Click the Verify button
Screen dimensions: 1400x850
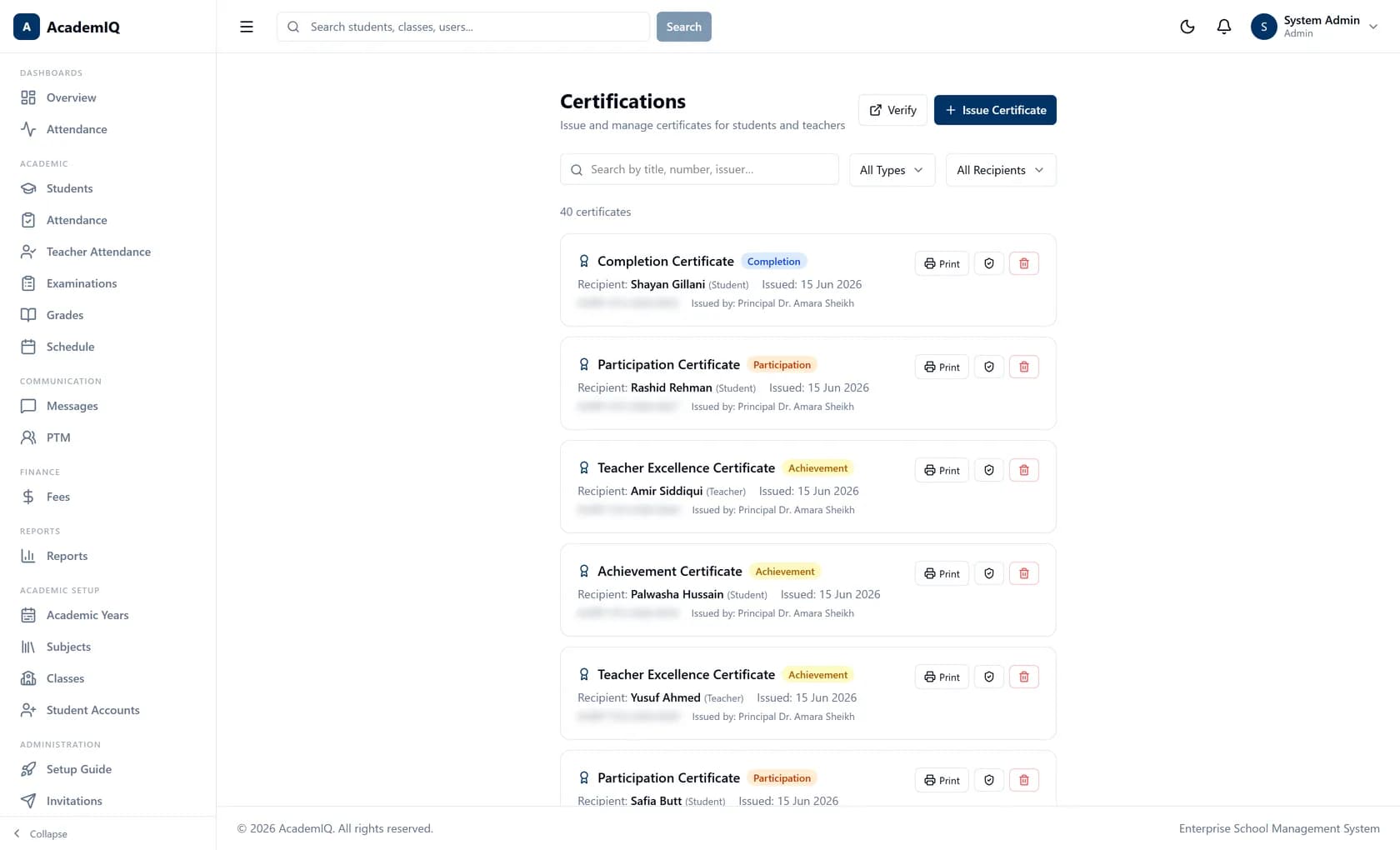click(892, 110)
